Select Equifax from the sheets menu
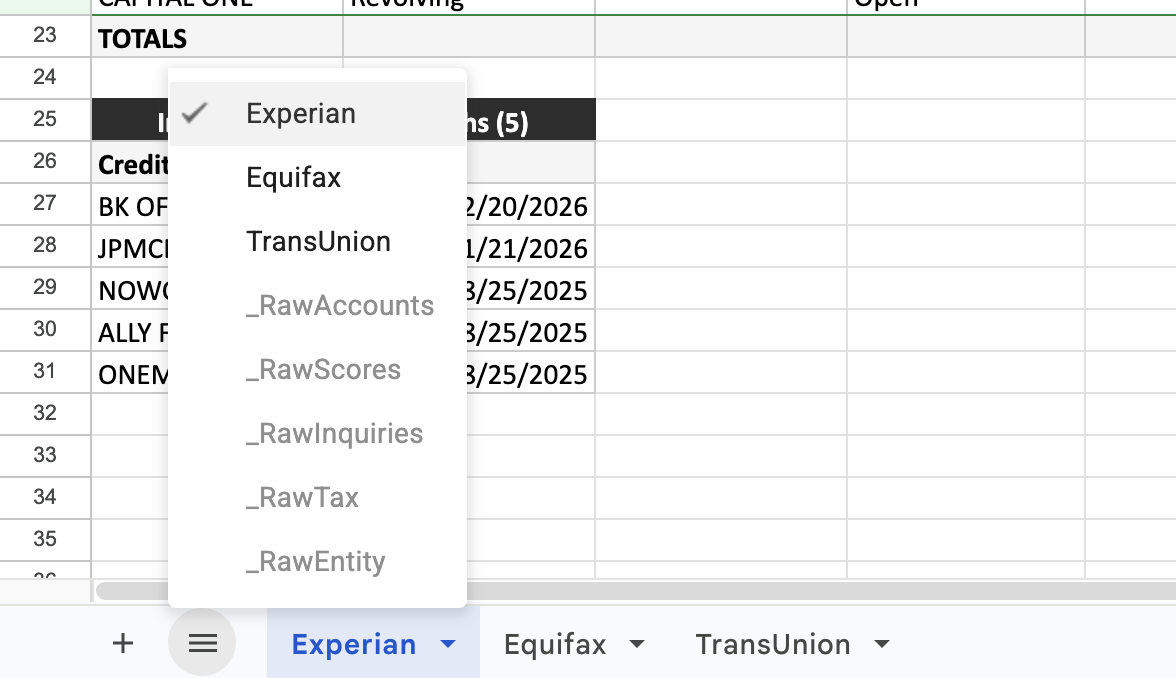The width and height of the screenshot is (1176, 678). point(293,177)
